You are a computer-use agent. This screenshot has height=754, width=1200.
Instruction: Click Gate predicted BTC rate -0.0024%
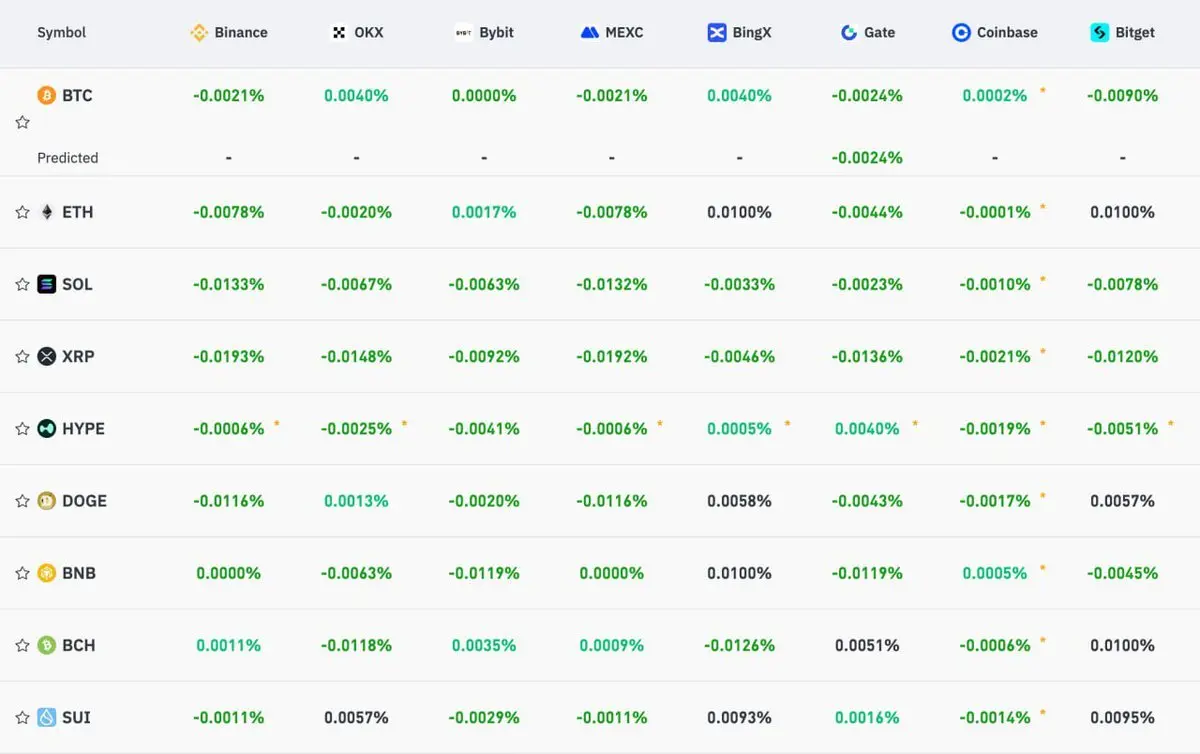867,157
